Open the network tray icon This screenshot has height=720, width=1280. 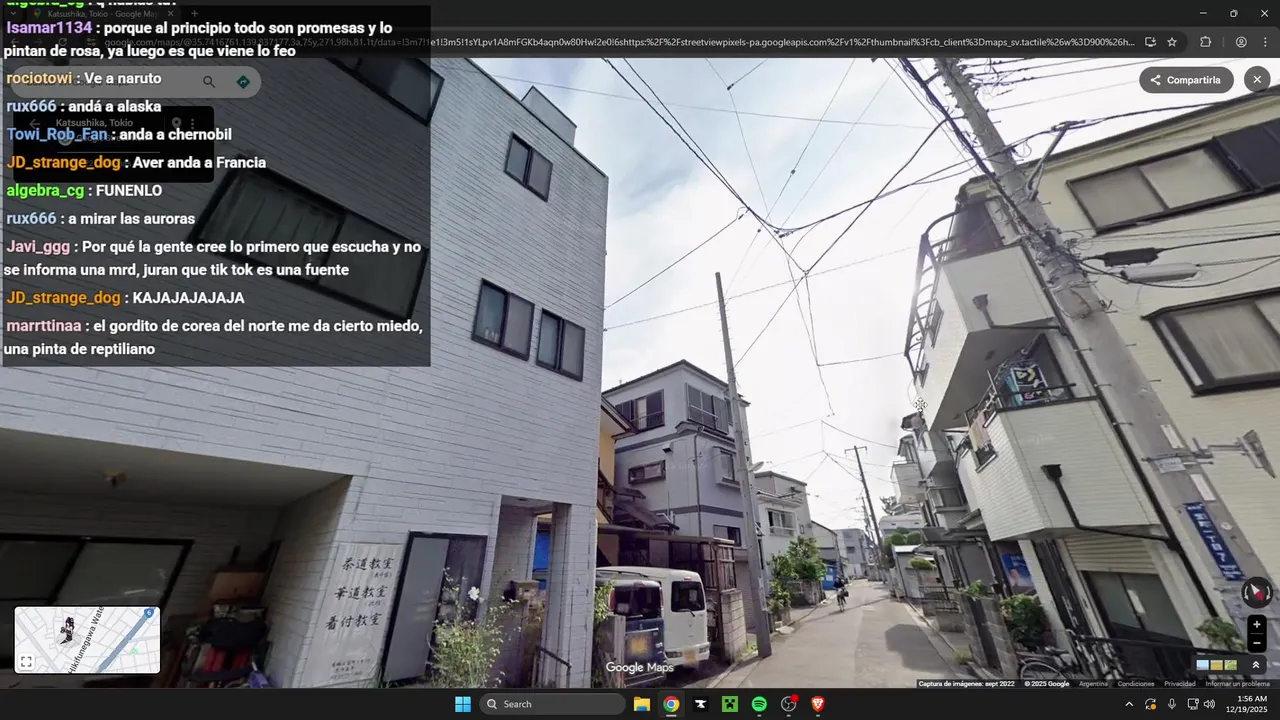(x=1192, y=704)
